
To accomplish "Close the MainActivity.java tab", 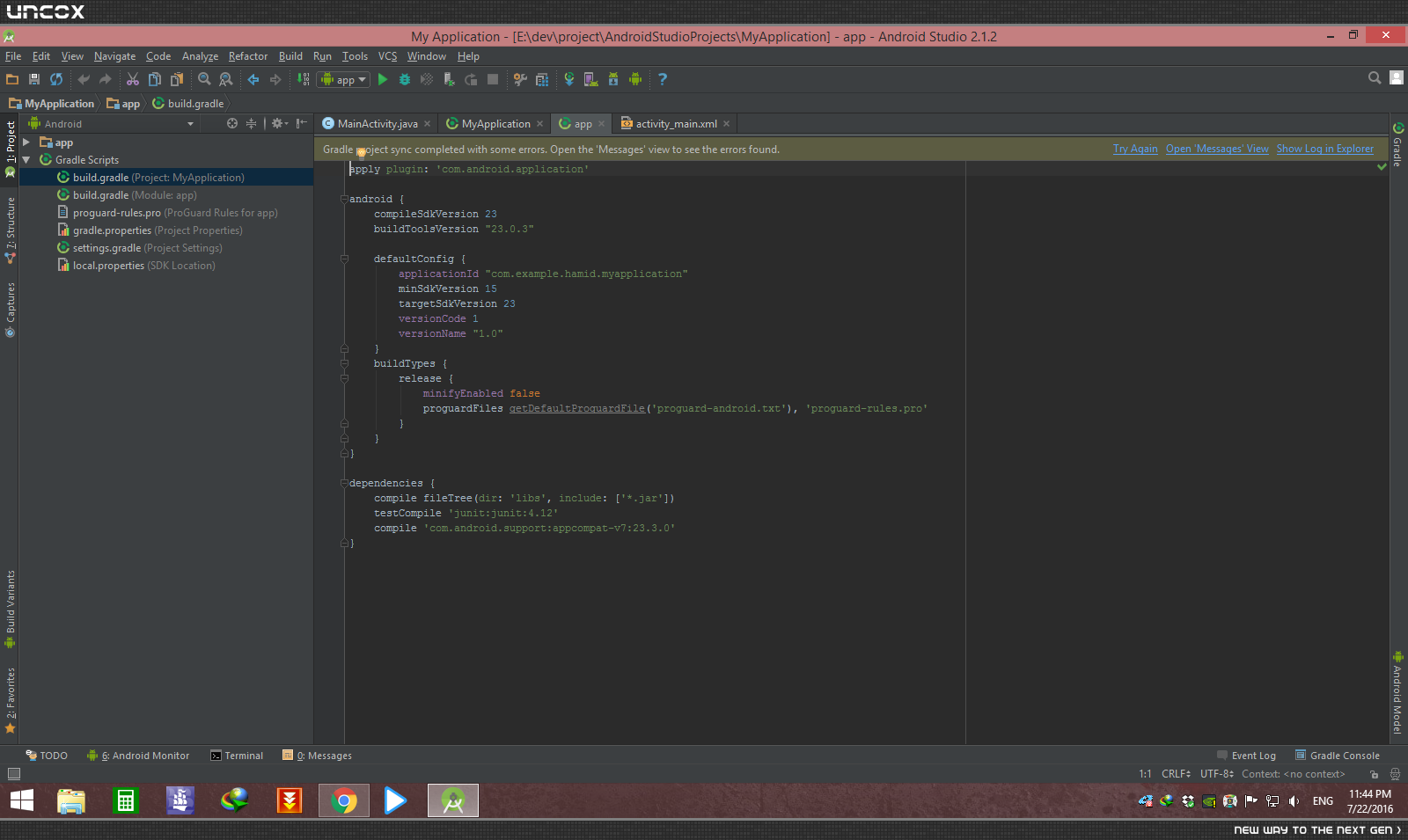I will coord(428,124).
